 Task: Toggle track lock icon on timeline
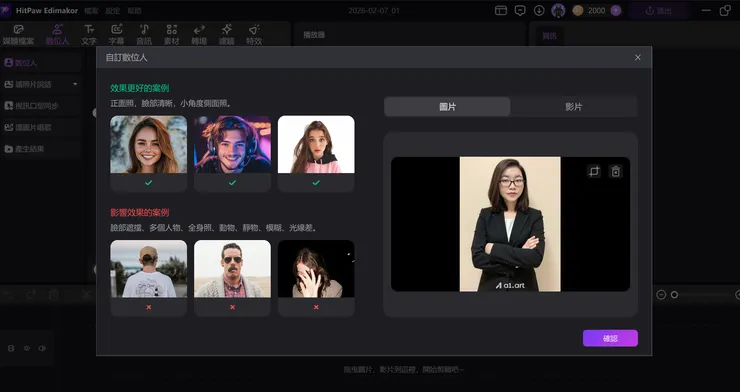[11, 348]
